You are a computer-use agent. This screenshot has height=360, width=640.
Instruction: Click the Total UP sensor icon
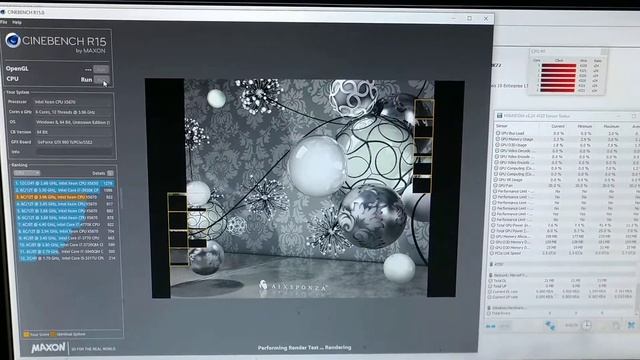pyautogui.click(x=490, y=286)
